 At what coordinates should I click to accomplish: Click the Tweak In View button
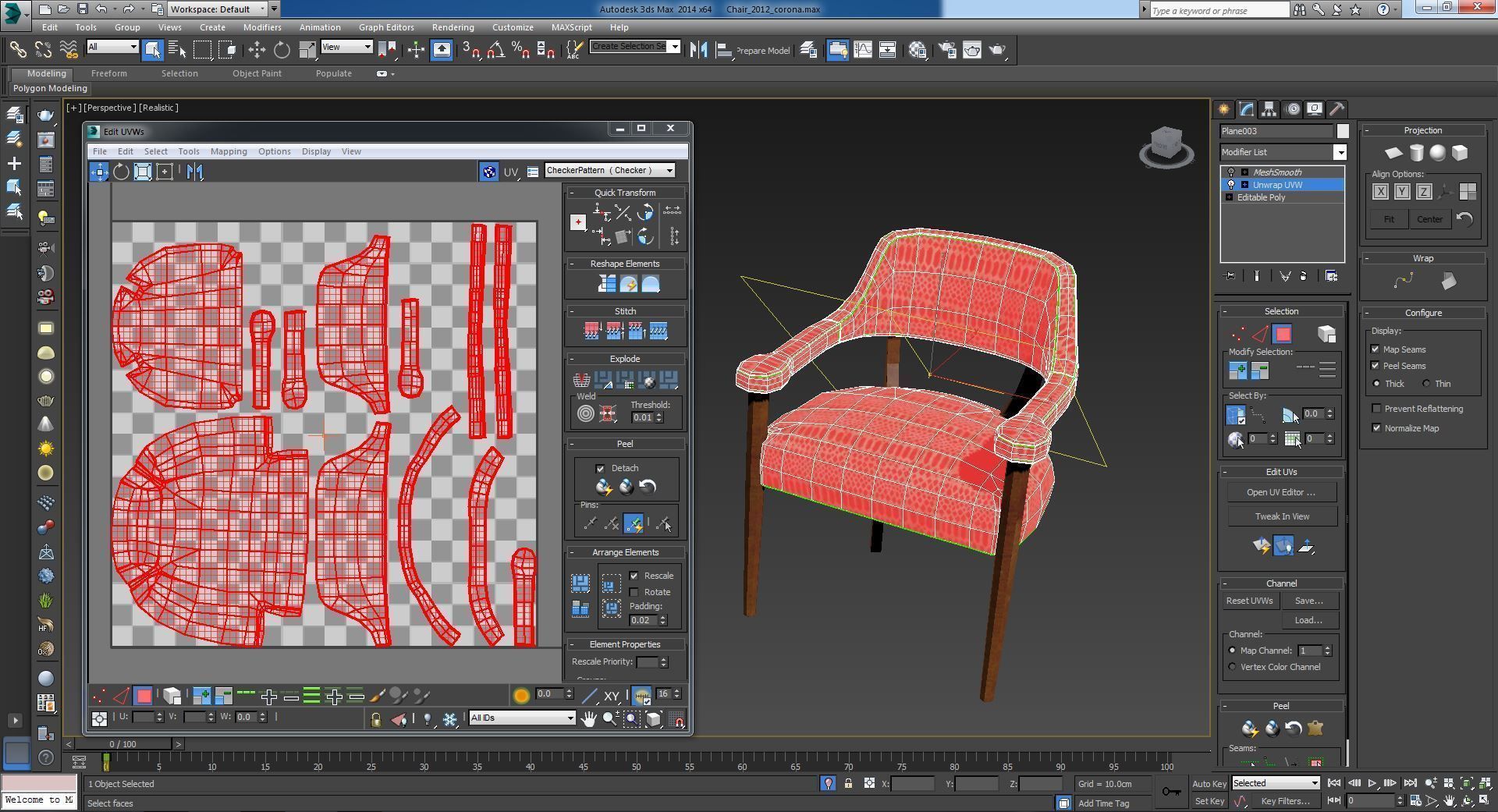tap(1281, 516)
